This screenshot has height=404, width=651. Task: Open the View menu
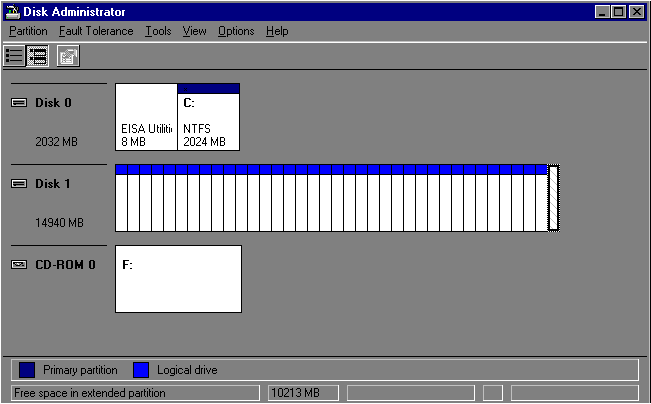click(x=194, y=31)
